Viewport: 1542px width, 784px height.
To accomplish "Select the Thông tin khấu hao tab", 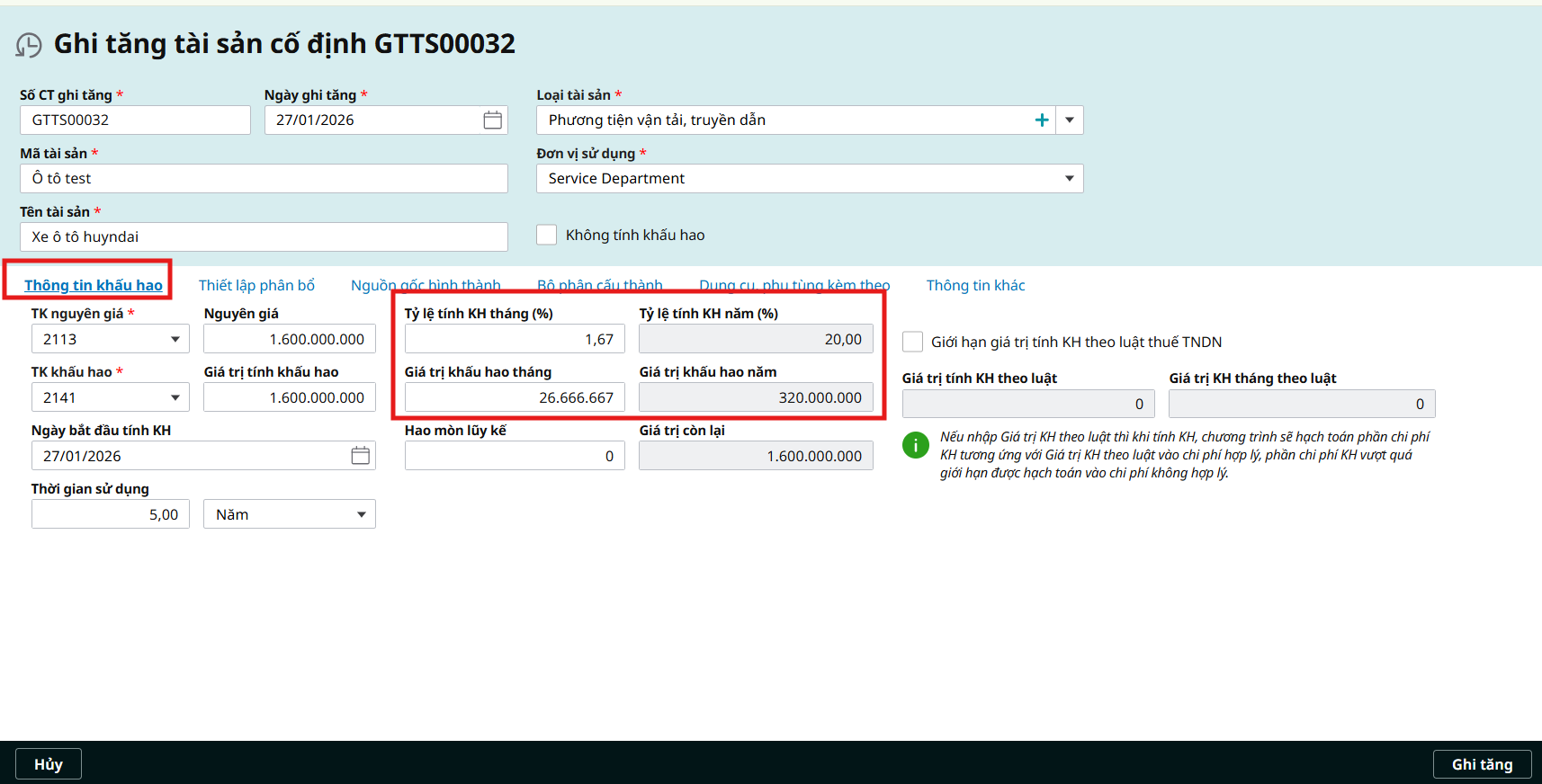I will tap(94, 286).
